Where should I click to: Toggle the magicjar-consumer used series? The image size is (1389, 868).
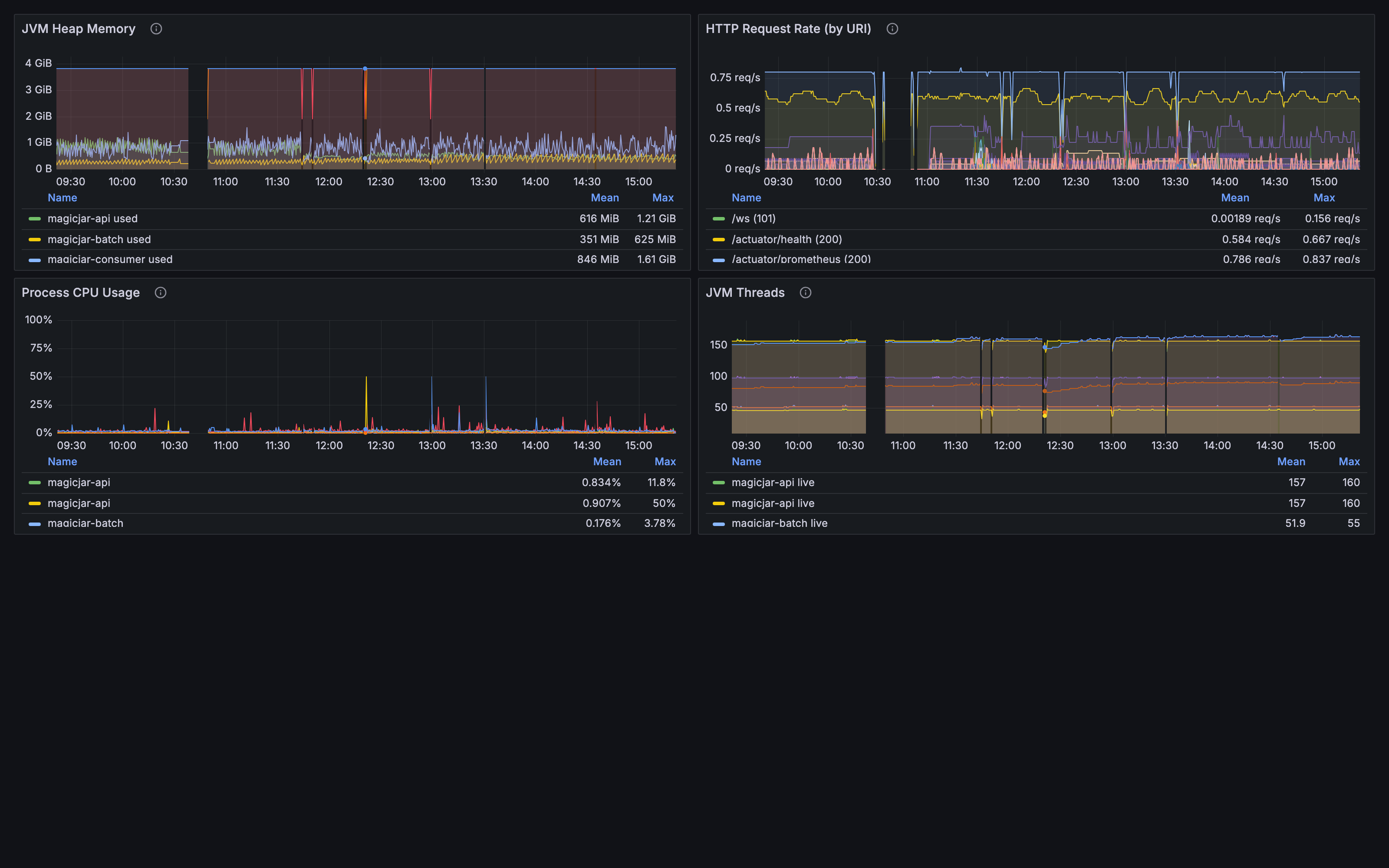coord(110,260)
